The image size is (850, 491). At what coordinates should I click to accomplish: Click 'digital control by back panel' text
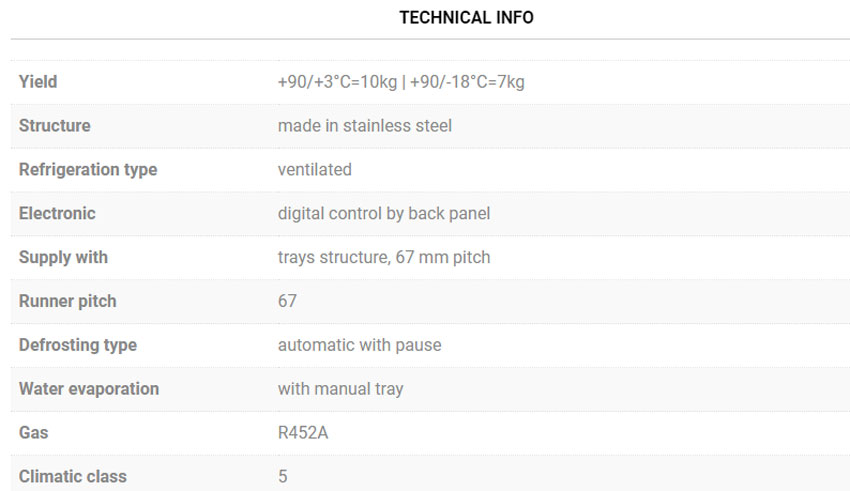[x=384, y=214]
